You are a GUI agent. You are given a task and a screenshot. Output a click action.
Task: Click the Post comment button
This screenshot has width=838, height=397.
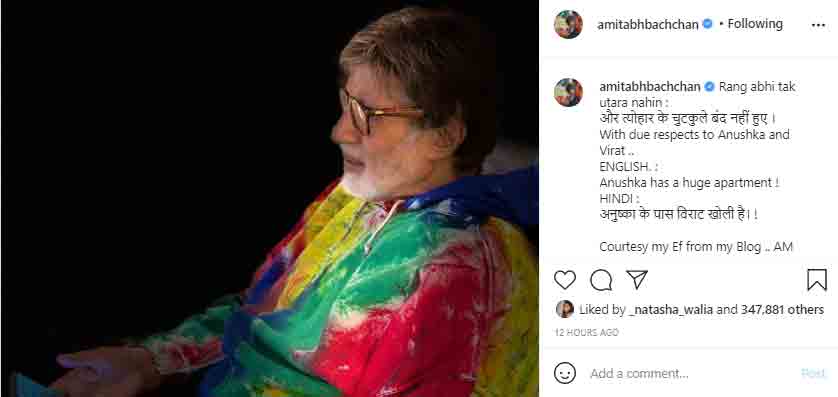point(813,373)
